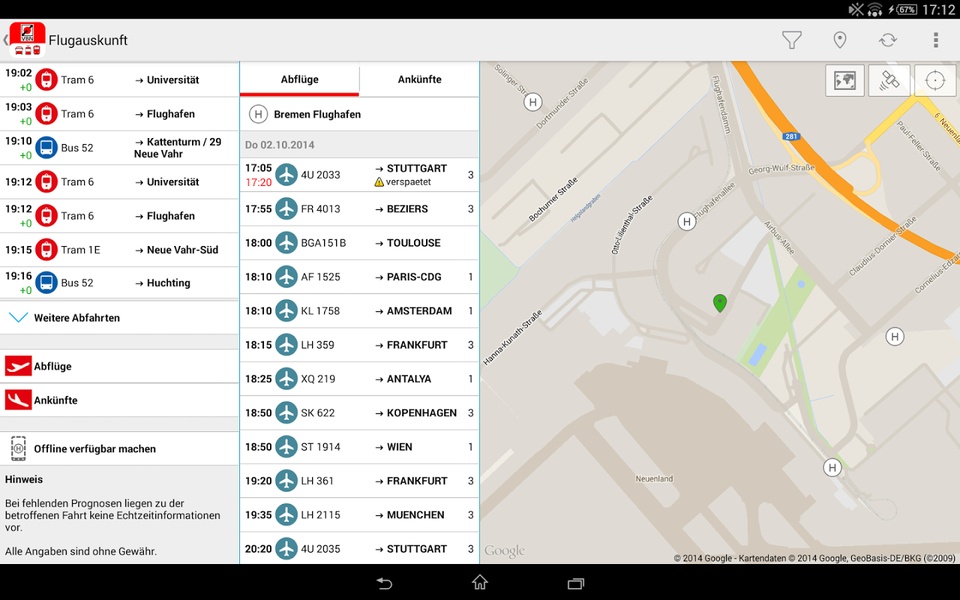The height and width of the screenshot is (600, 960).
Task: Tap the warning icon beside verspaetet
Action: (379, 182)
